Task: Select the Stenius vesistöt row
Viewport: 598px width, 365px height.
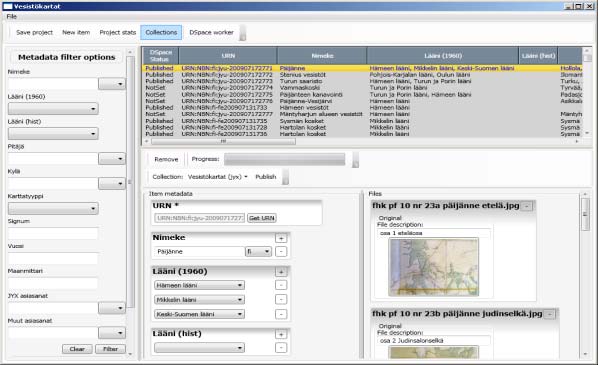Action: (362, 75)
